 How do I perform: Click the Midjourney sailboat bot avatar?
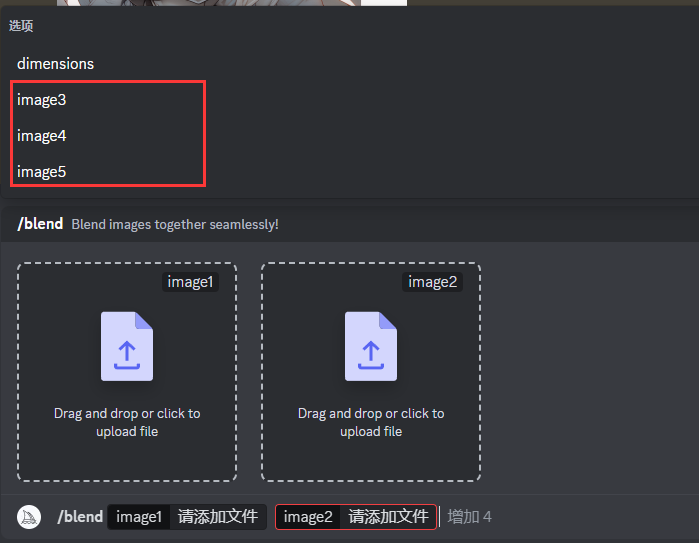click(29, 517)
